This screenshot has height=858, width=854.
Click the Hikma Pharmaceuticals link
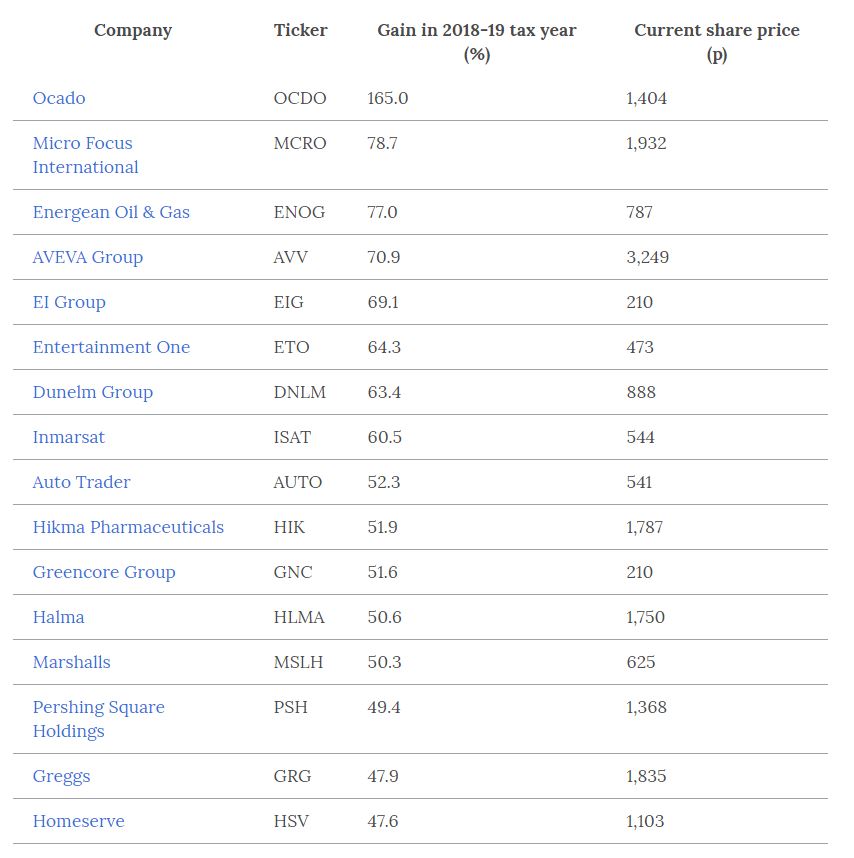[x=128, y=527]
